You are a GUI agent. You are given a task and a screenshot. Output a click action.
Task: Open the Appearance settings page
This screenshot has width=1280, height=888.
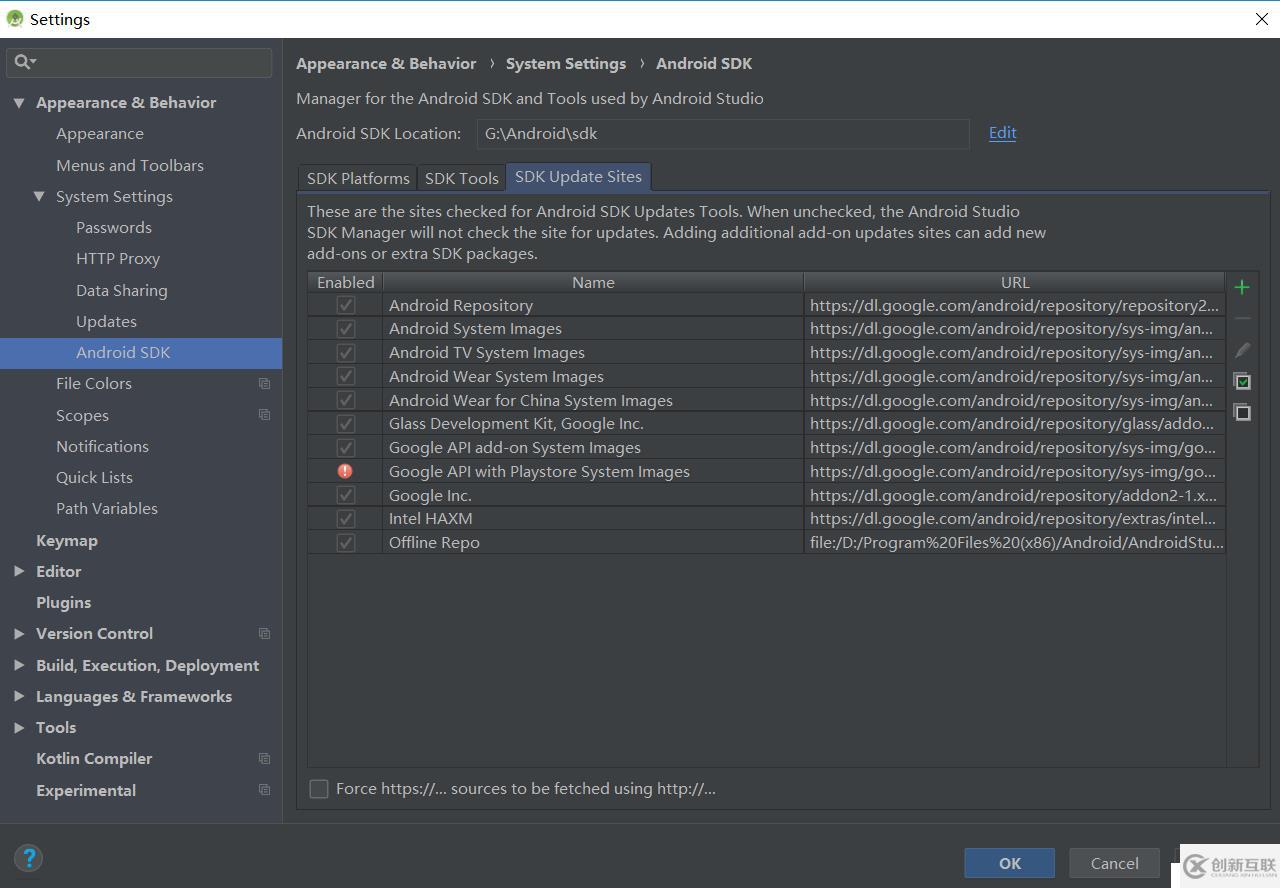100,133
